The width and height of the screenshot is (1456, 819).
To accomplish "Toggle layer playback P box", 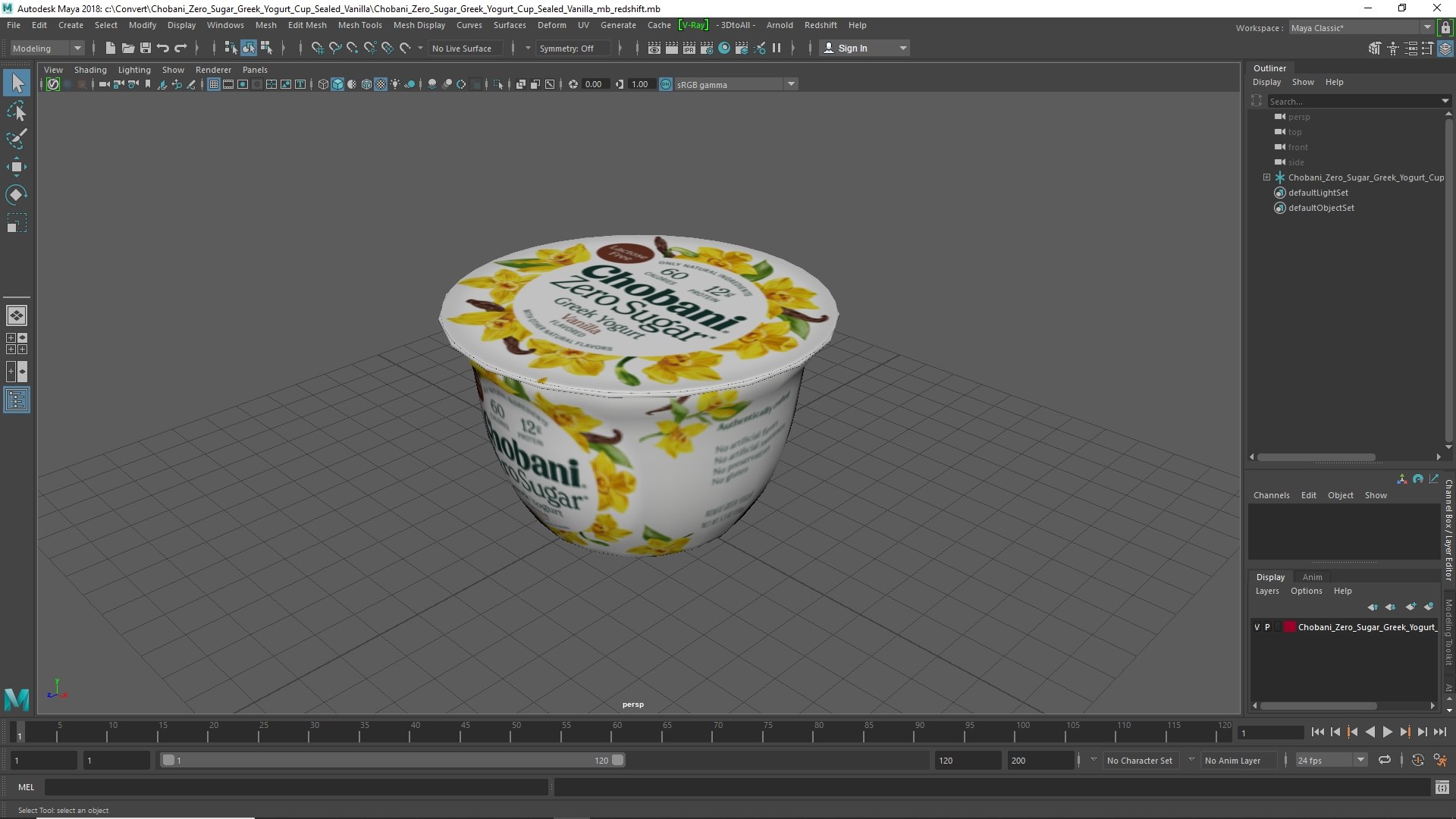I will tap(1267, 627).
